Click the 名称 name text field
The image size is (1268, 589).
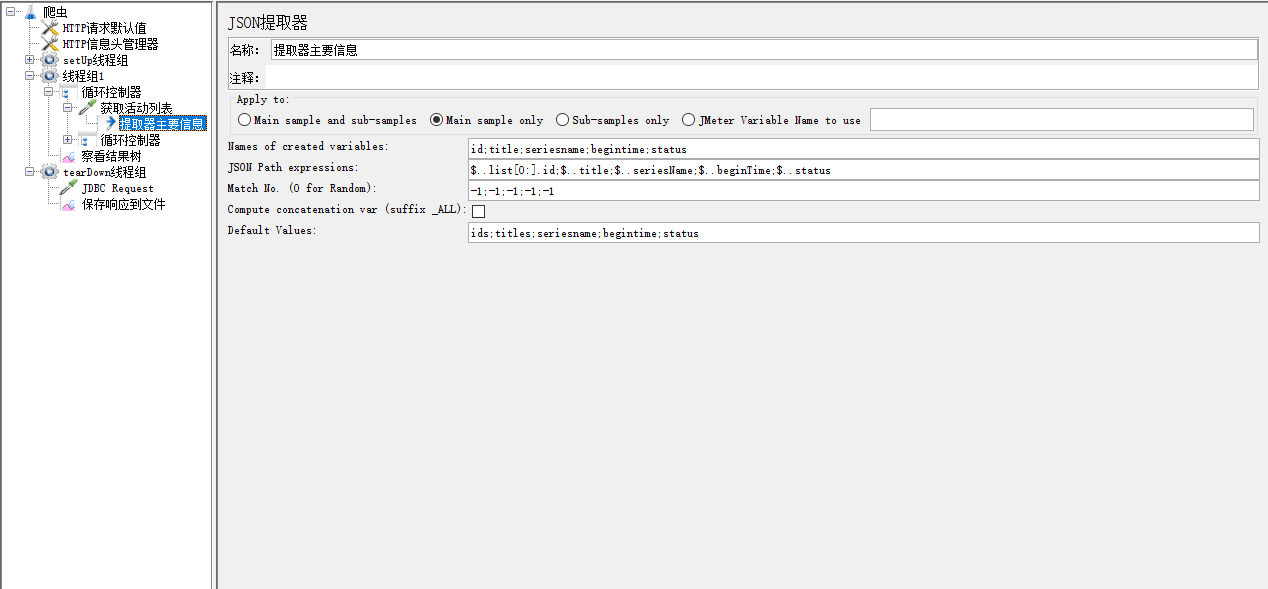[763, 50]
